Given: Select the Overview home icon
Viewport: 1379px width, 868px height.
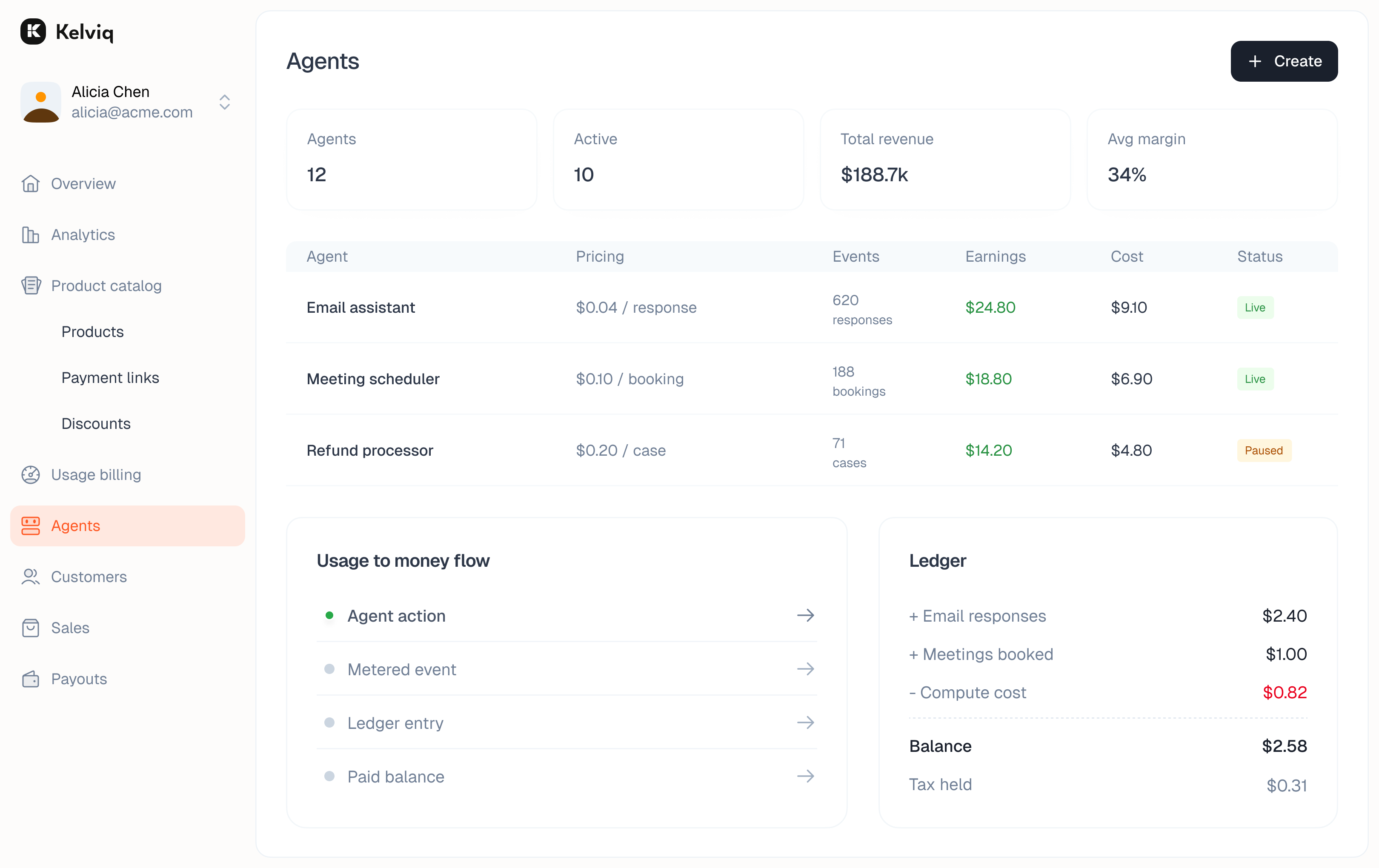Looking at the screenshot, I should (x=31, y=183).
